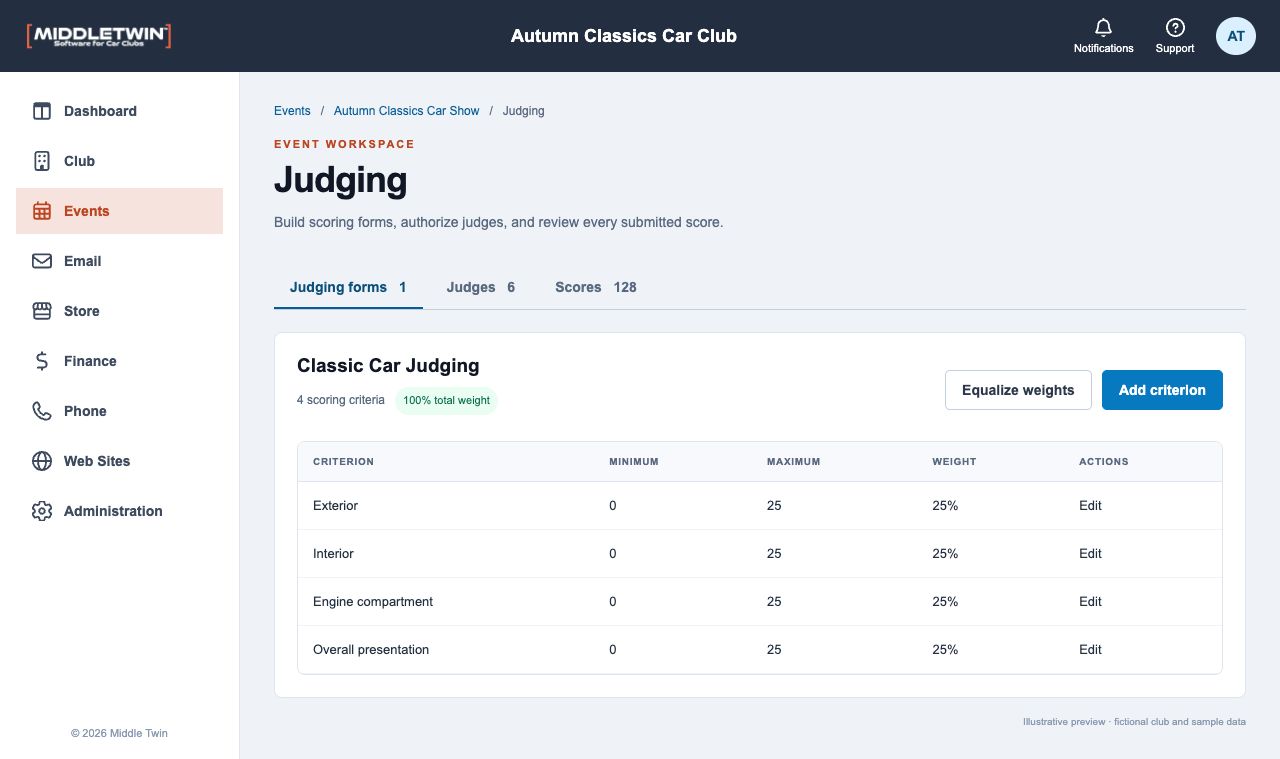Click the 4 scoring criteria text
1280x759 pixels.
[340, 400]
